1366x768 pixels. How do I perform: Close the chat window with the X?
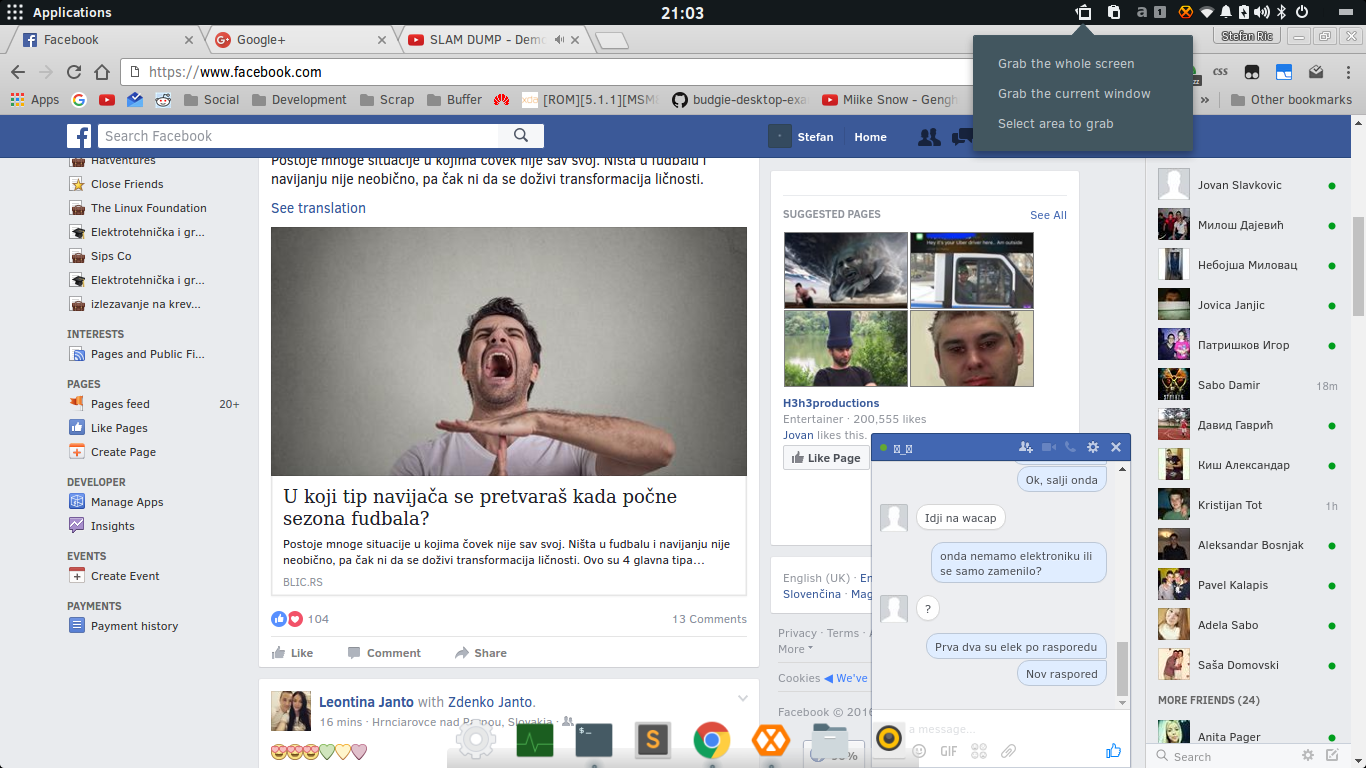[x=1116, y=448]
